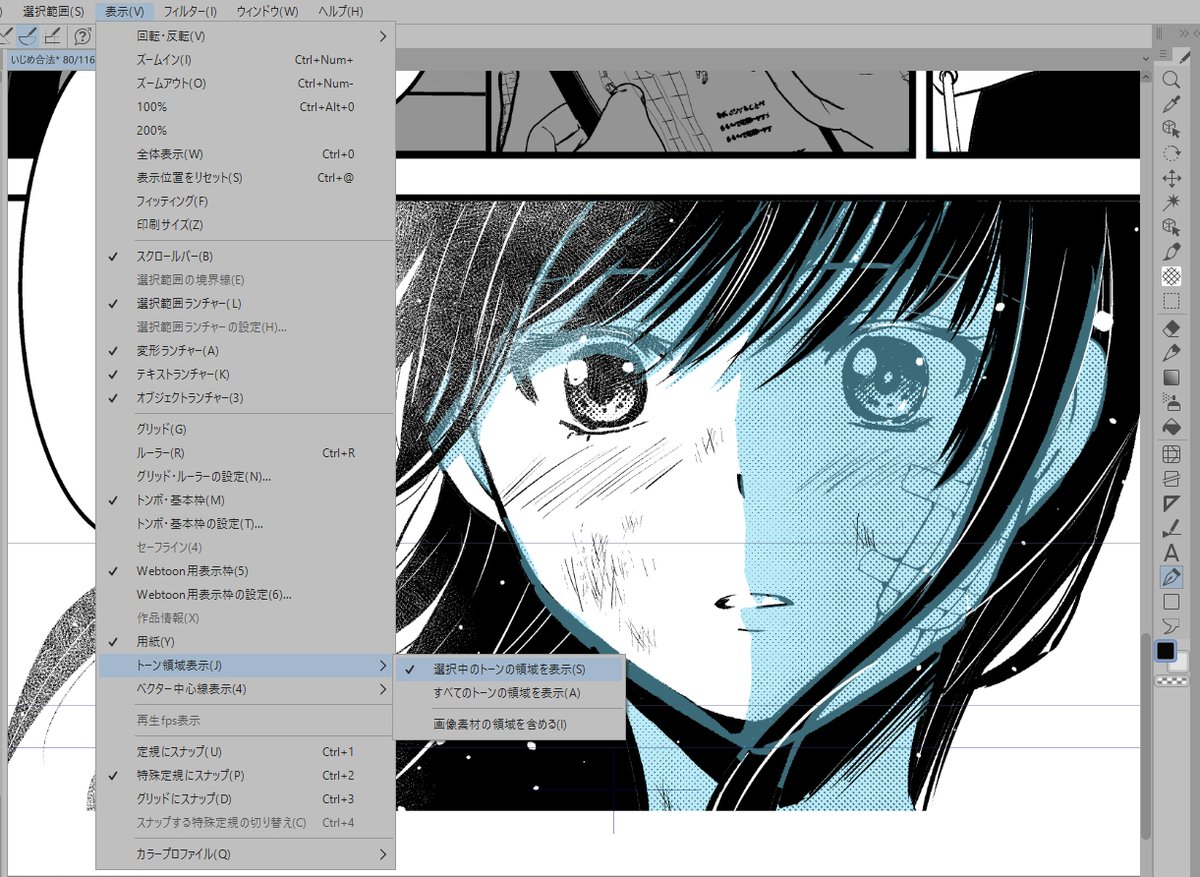This screenshot has height=877, width=1200.
Task: Click the help question-mark toolbar icon
Action: 82,36
